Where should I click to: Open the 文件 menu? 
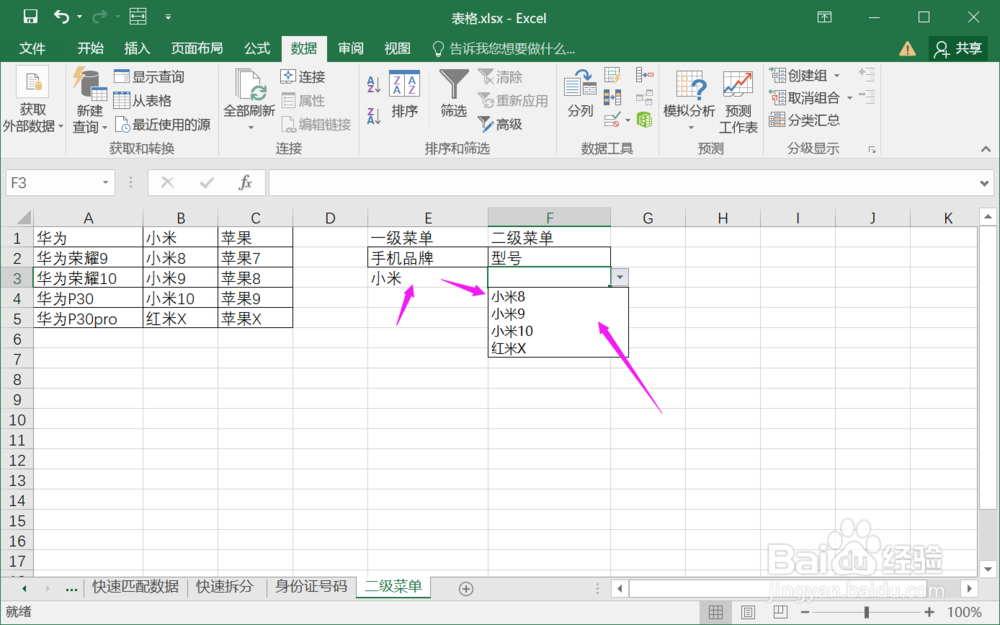pyautogui.click(x=32, y=48)
